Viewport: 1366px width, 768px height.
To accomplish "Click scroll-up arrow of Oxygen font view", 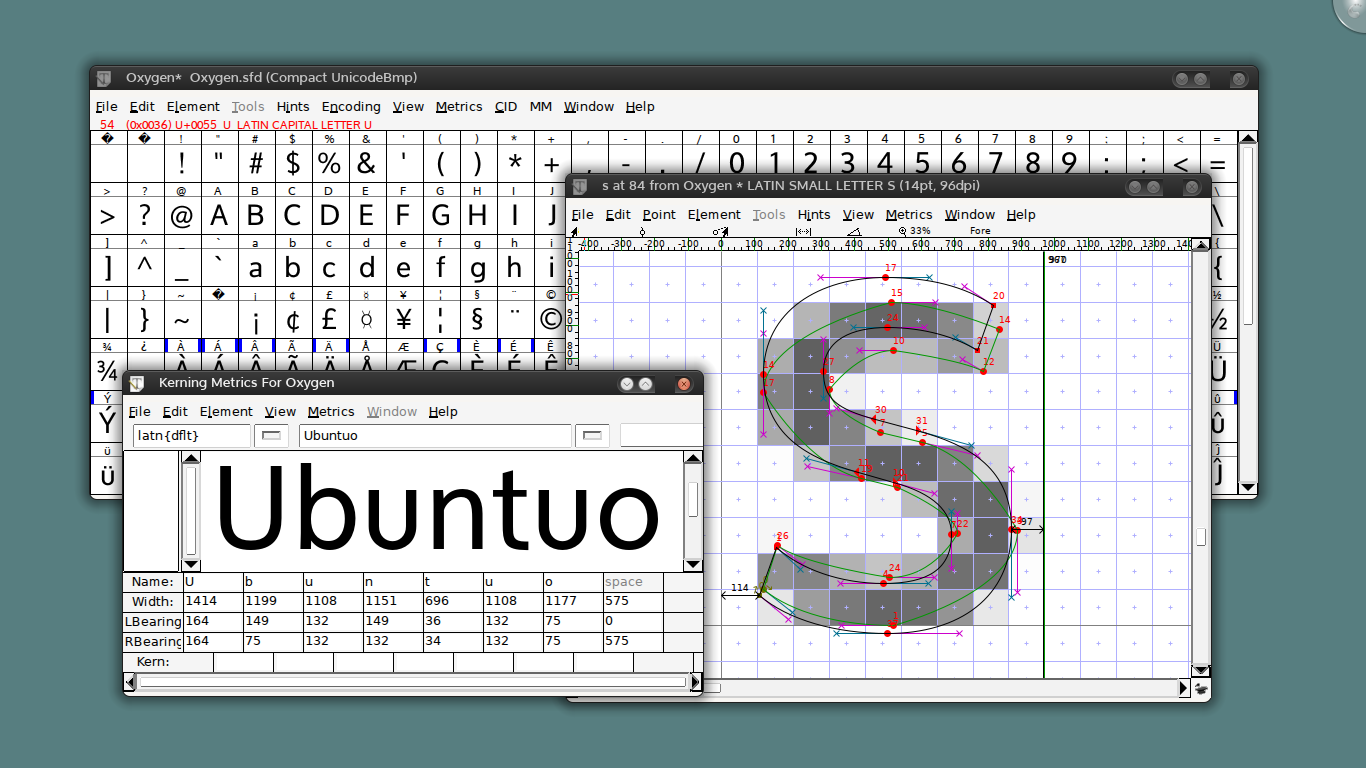I will point(1248,138).
